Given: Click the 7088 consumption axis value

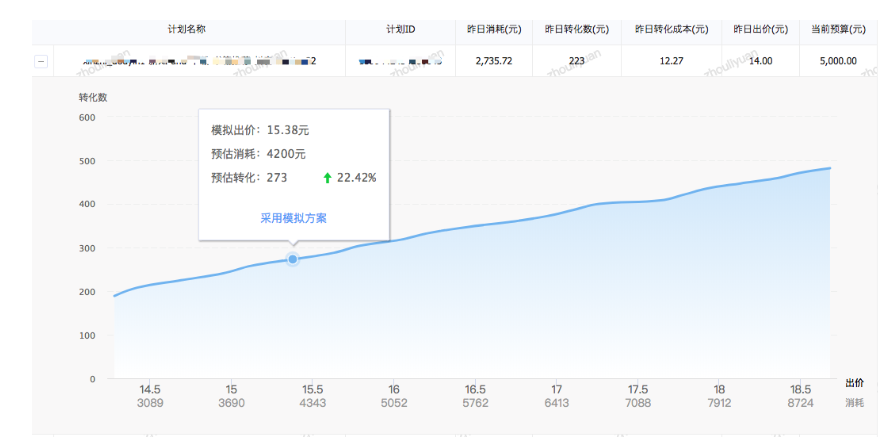Looking at the screenshot, I should point(638,403).
